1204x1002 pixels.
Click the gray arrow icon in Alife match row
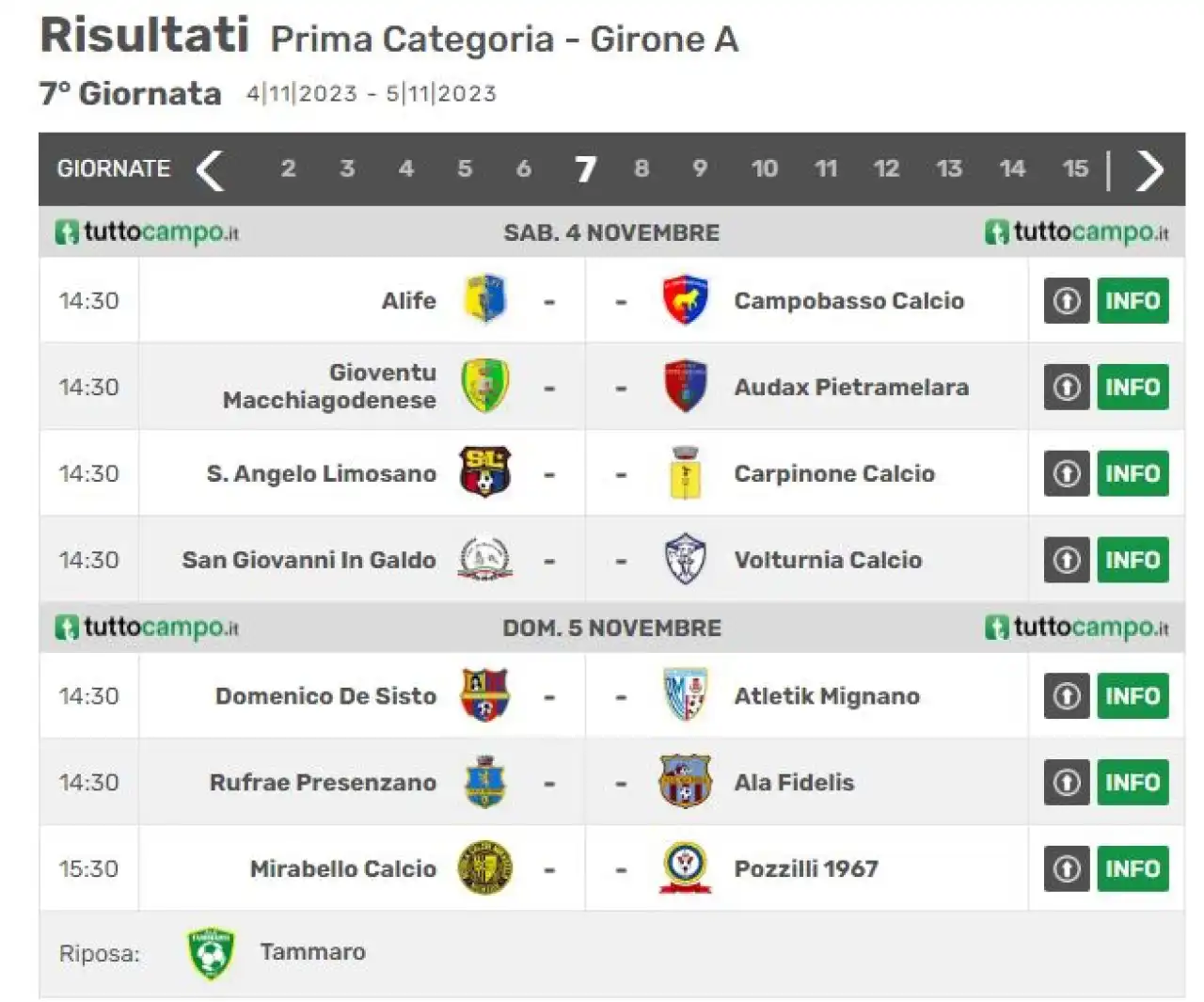point(1067,301)
